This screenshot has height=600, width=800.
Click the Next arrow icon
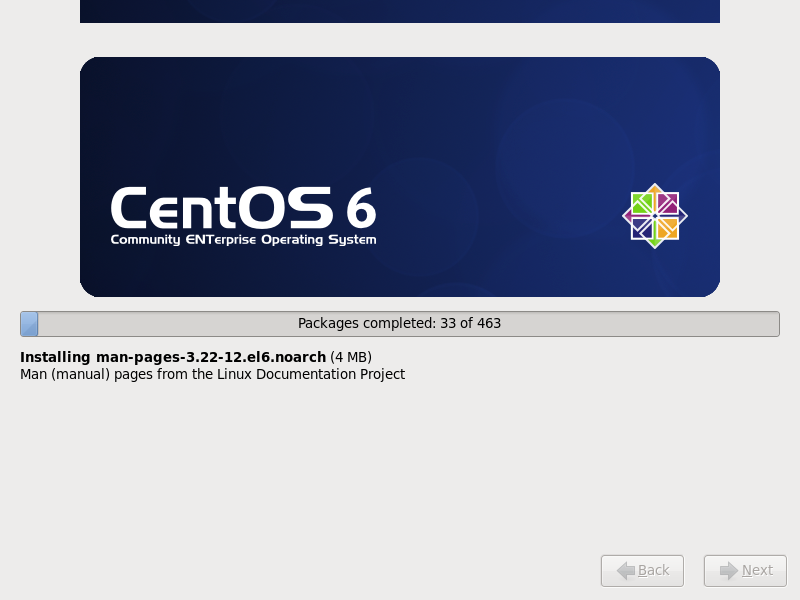pyautogui.click(x=729, y=570)
